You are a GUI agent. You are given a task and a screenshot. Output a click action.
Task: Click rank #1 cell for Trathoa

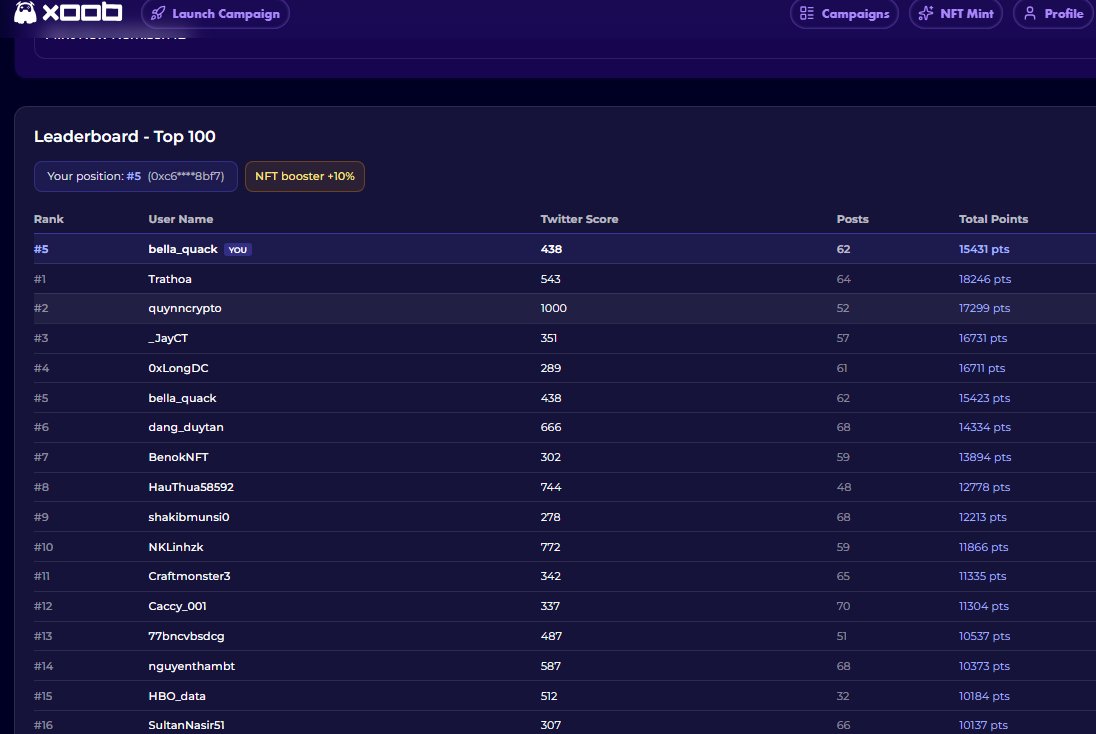tap(40, 279)
